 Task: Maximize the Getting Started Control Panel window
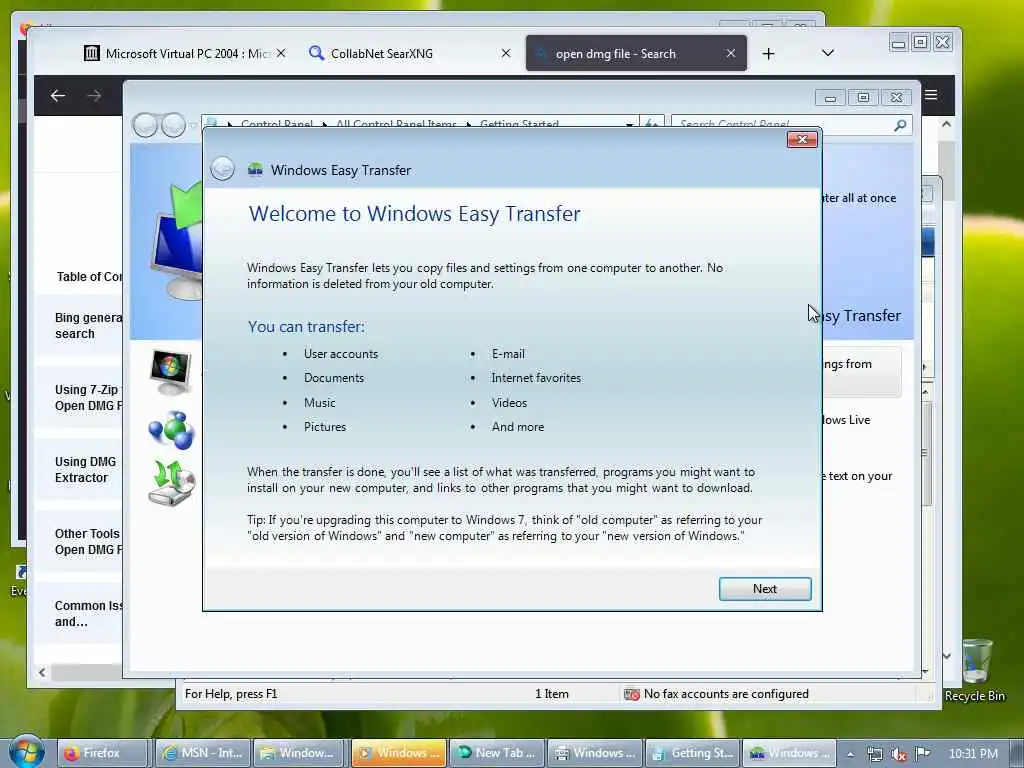(x=863, y=98)
